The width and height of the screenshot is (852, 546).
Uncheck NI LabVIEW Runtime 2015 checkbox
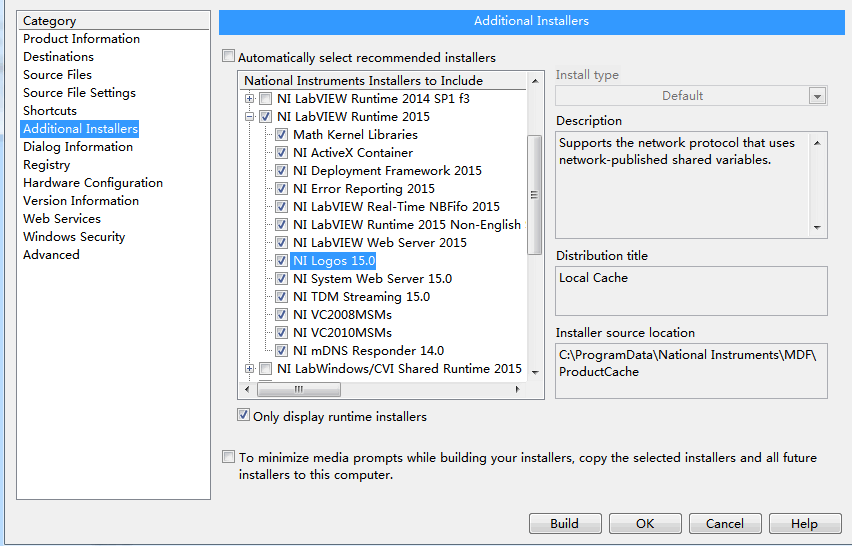click(266, 116)
